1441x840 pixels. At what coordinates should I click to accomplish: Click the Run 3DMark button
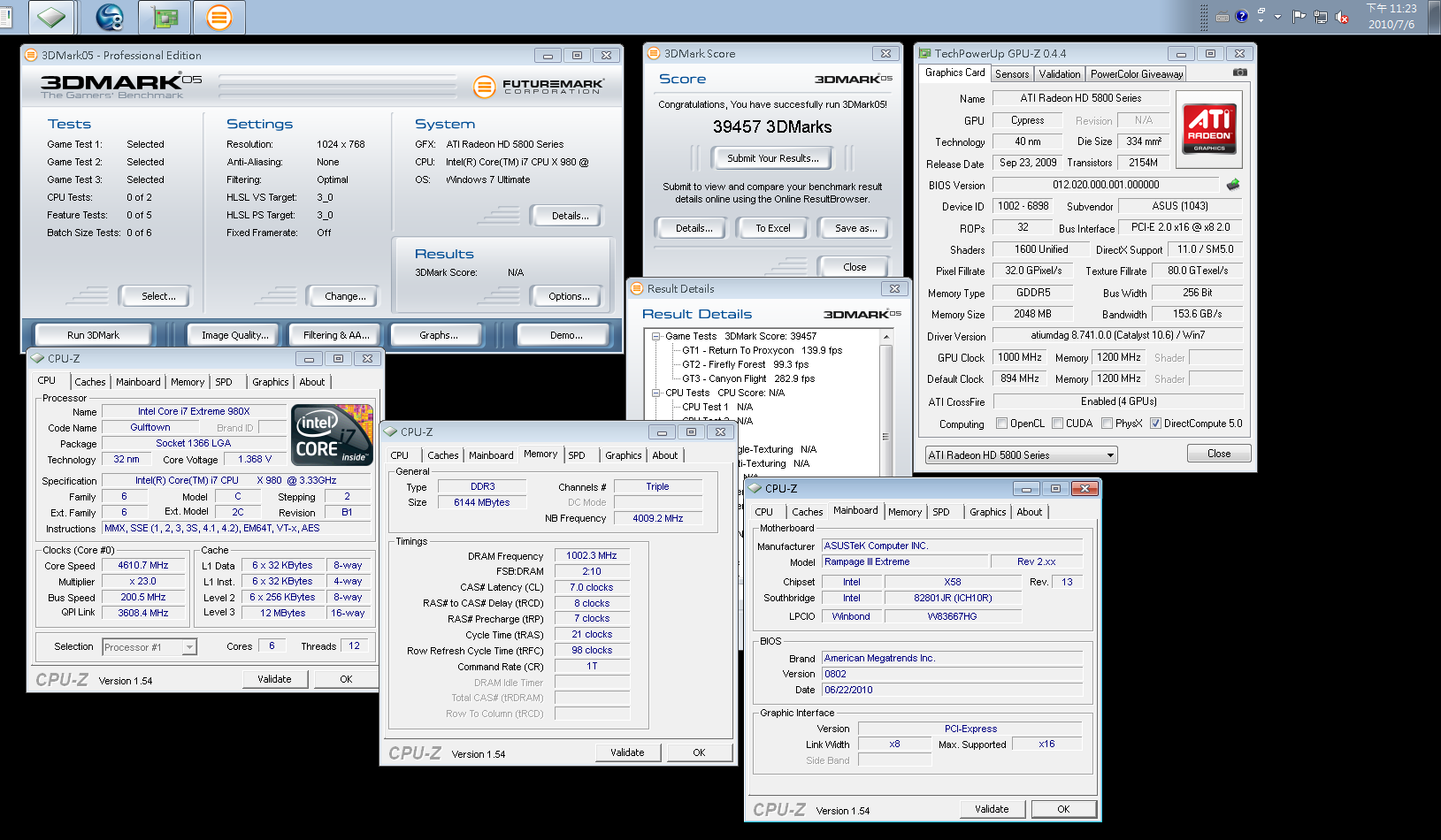pyautogui.click(x=93, y=335)
